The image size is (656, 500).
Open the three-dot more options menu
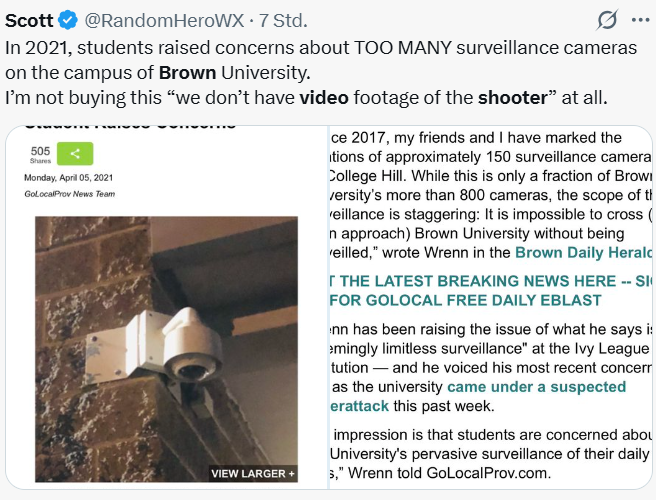[641, 20]
